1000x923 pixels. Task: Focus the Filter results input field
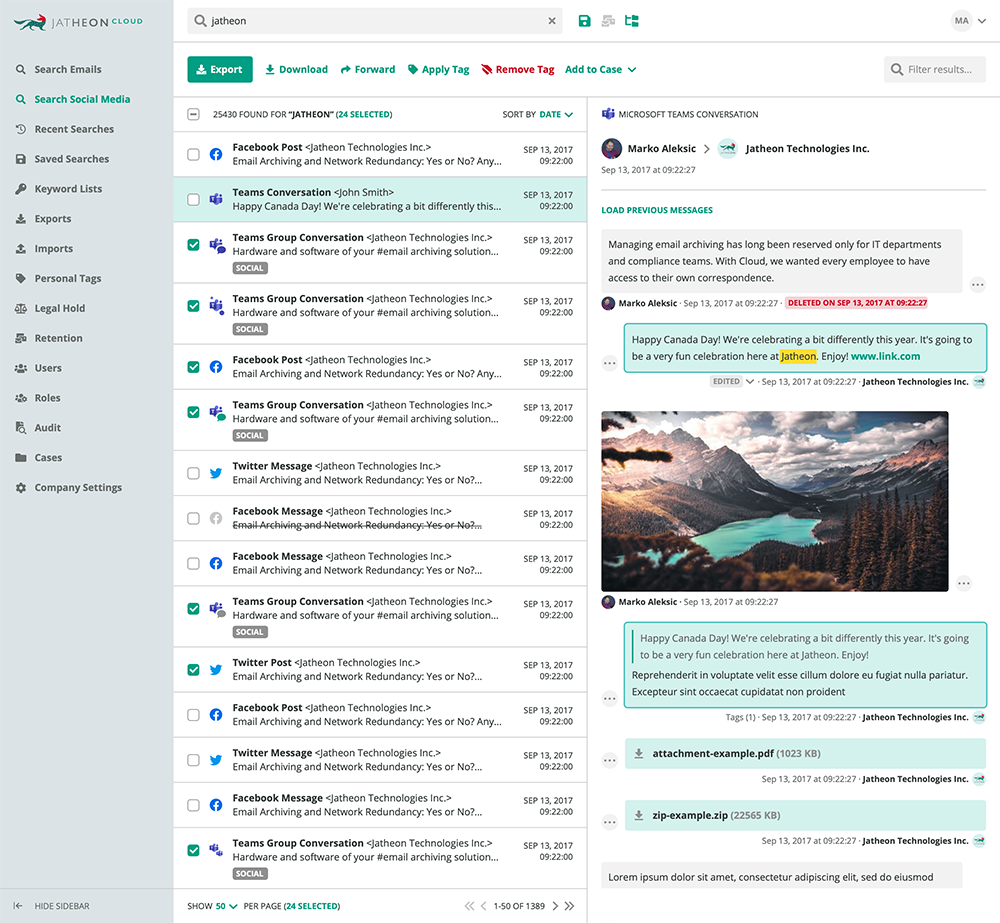[x=935, y=70]
